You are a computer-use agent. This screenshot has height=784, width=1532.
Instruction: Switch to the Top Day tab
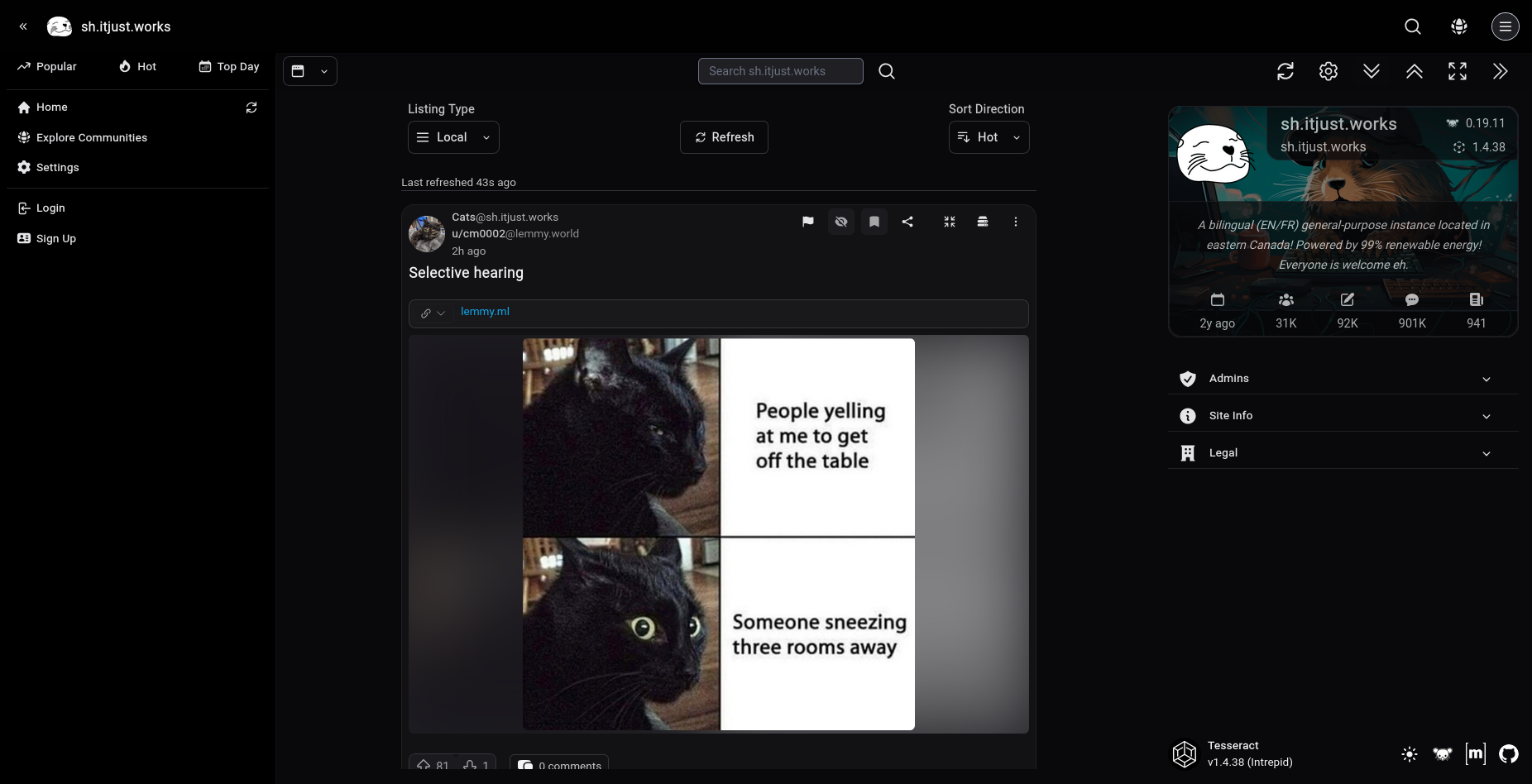[229, 66]
